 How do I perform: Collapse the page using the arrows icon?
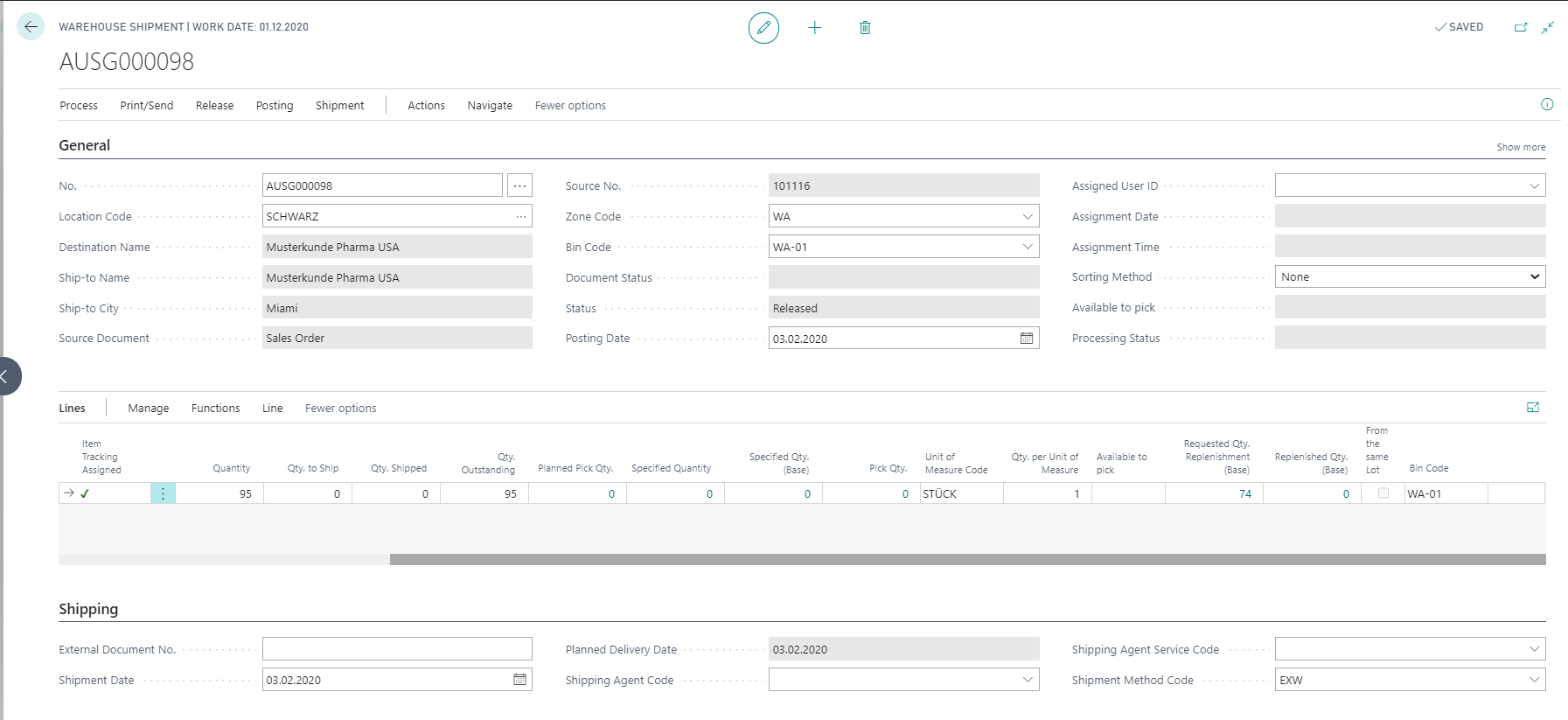(x=1548, y=27)
